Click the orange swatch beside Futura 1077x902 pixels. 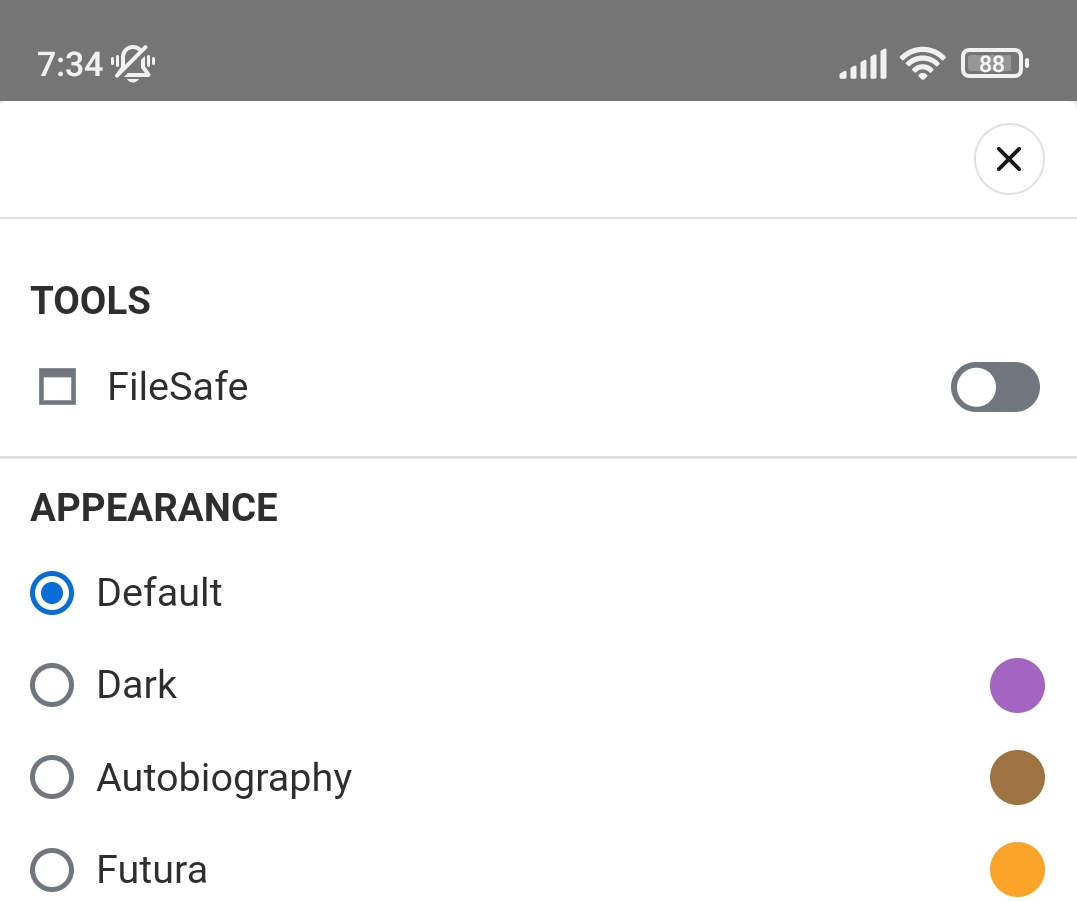pos(1017,869)
